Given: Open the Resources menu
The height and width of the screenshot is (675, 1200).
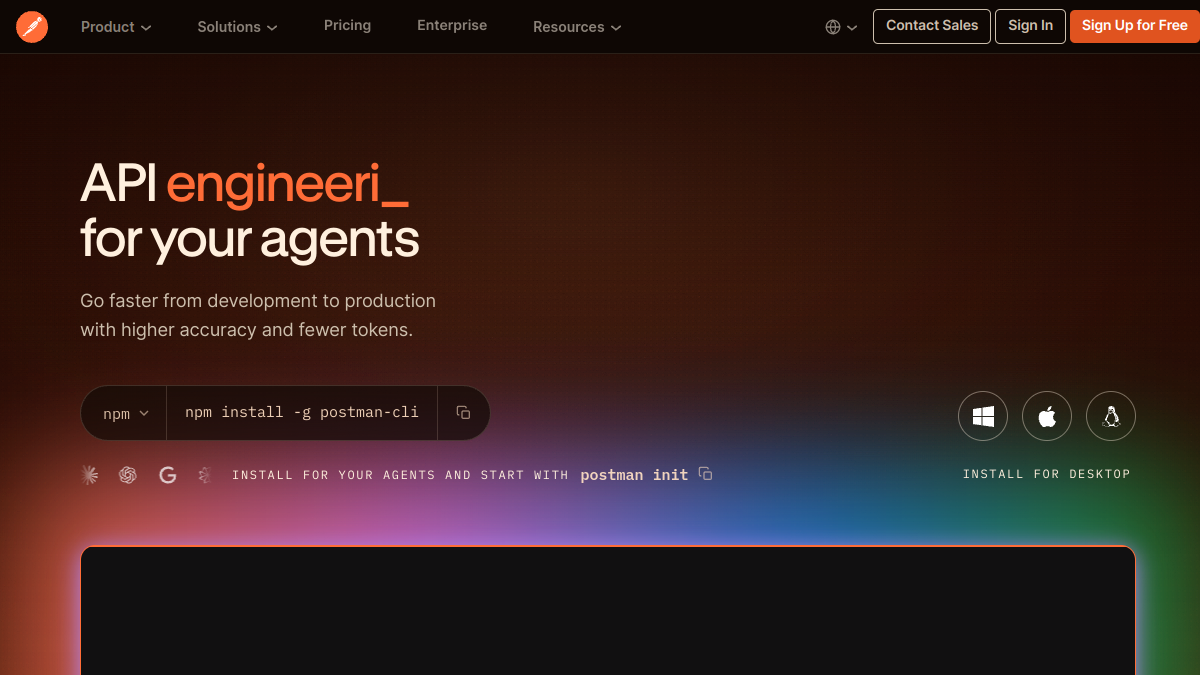Looking at the screenshot, I should click(577, 27).
